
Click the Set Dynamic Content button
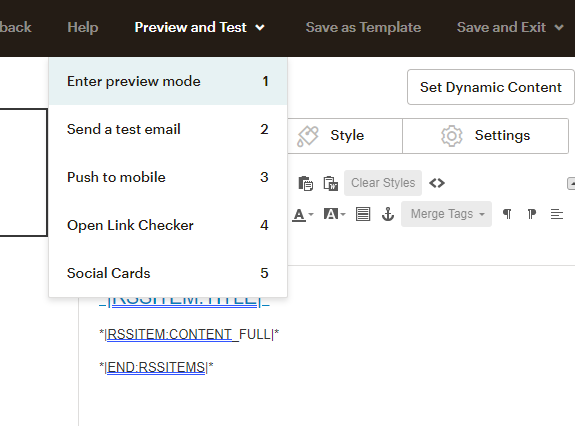click(491, 87)
